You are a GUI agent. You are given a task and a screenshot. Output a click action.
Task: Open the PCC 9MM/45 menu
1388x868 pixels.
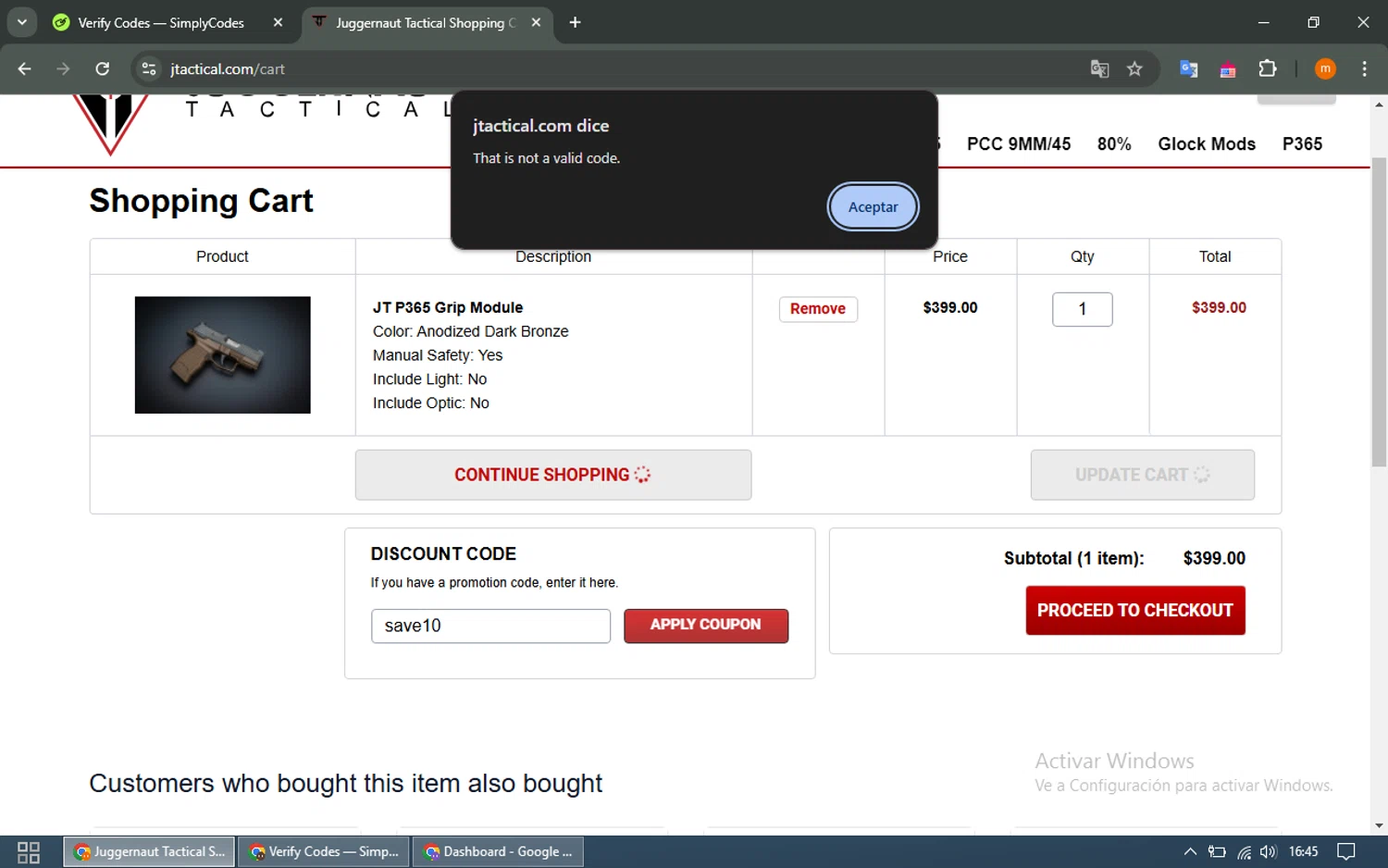click(1019, 143)
